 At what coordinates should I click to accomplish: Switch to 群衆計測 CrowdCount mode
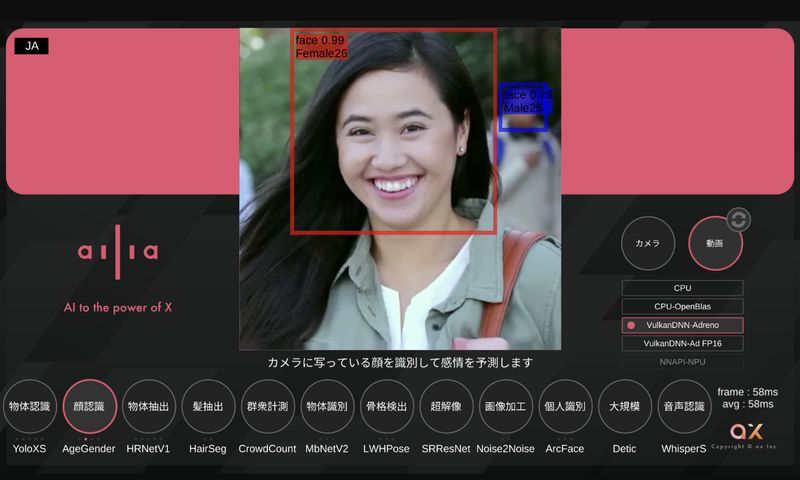tap(268, 407)
